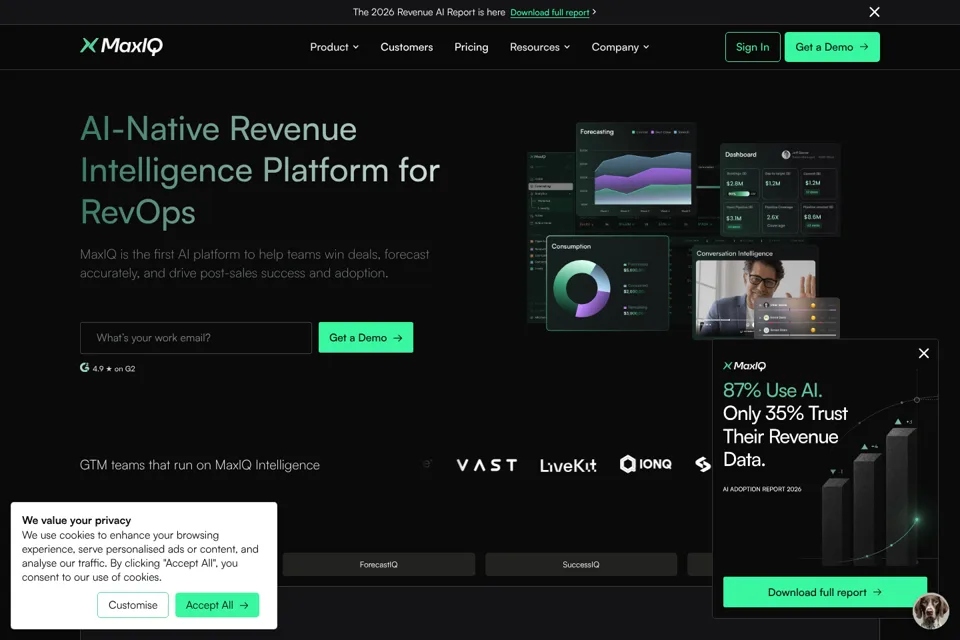960x640 pixels.
Task: Click the Conversation Intelligence video card
Action: coord(756,293)
